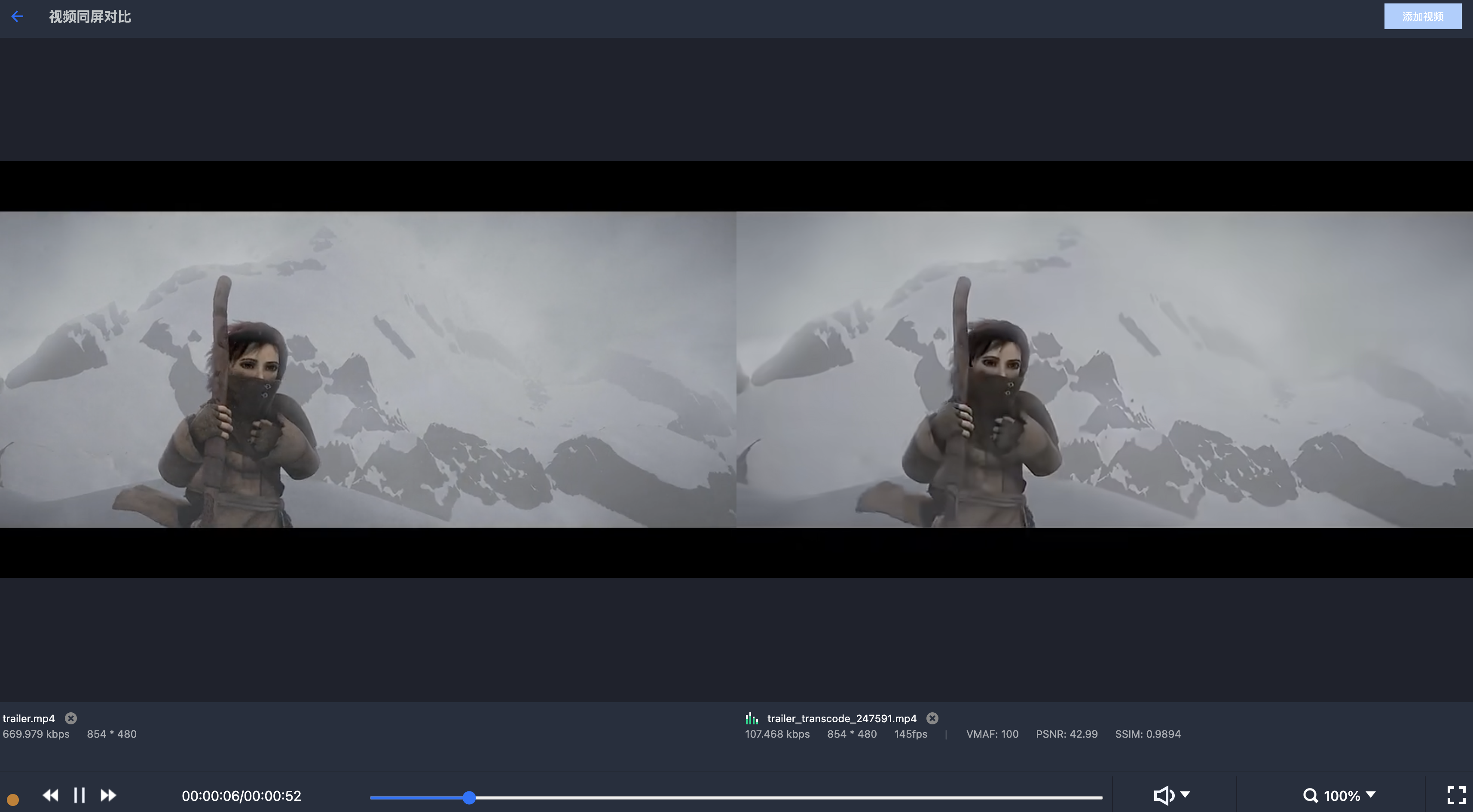Click the right transcoded video frame

point(1104,369)
